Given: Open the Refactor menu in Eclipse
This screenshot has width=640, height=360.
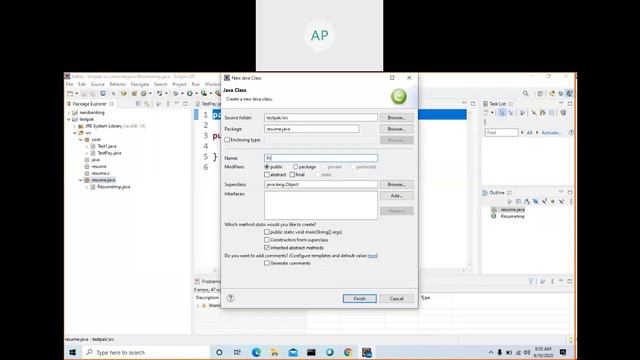Looking at the screenshot, I should [118, 84].
